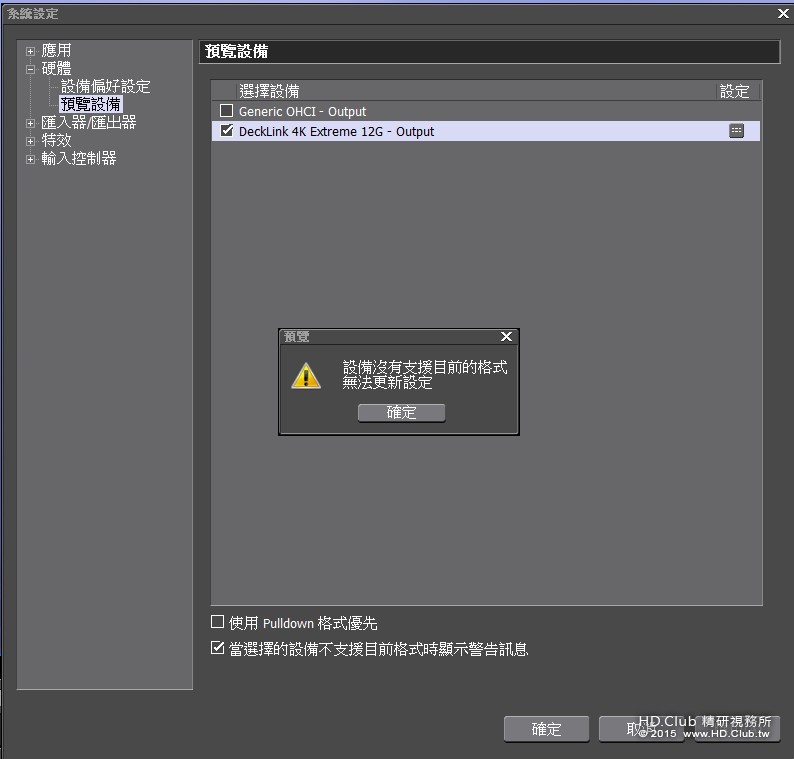Select the 輸入控制器 tree label
The image size is (794, 759).
(78, 158)
